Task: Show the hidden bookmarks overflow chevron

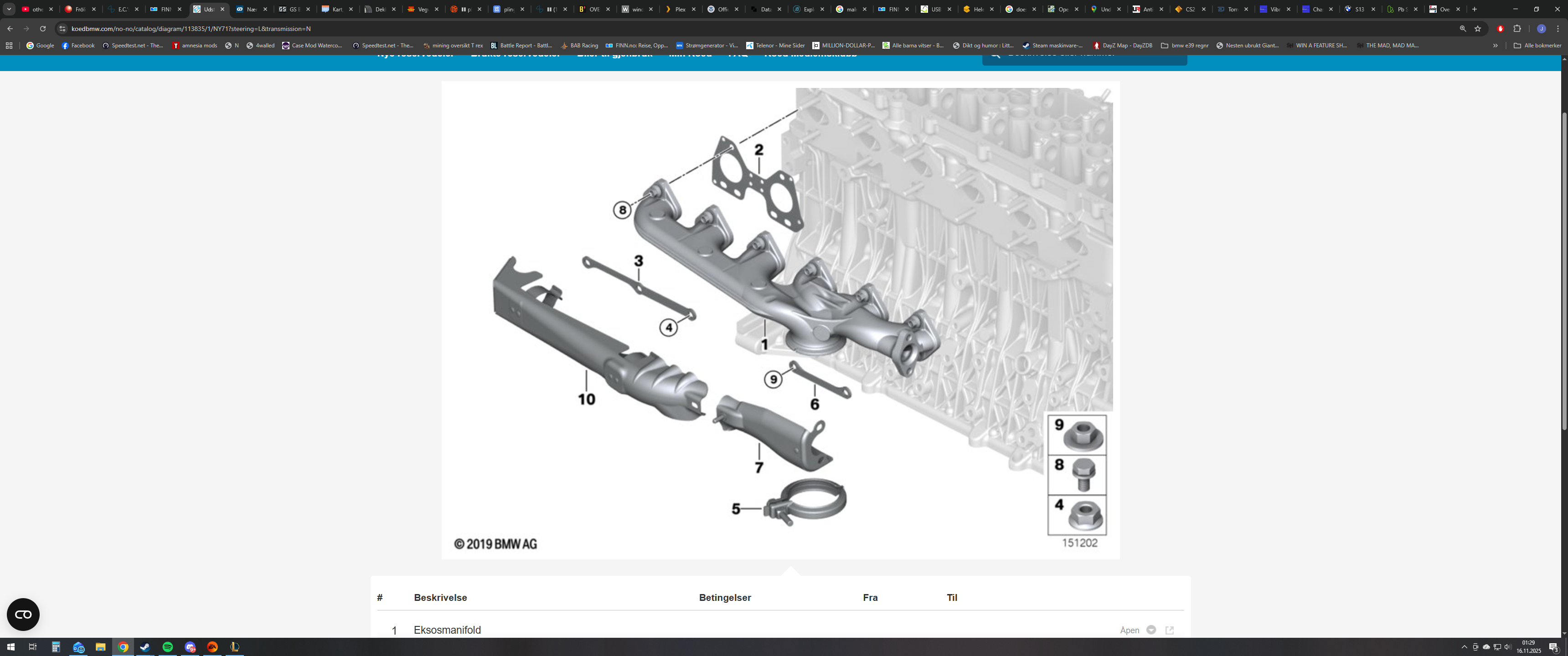Action: click(x=1495, y=46)
